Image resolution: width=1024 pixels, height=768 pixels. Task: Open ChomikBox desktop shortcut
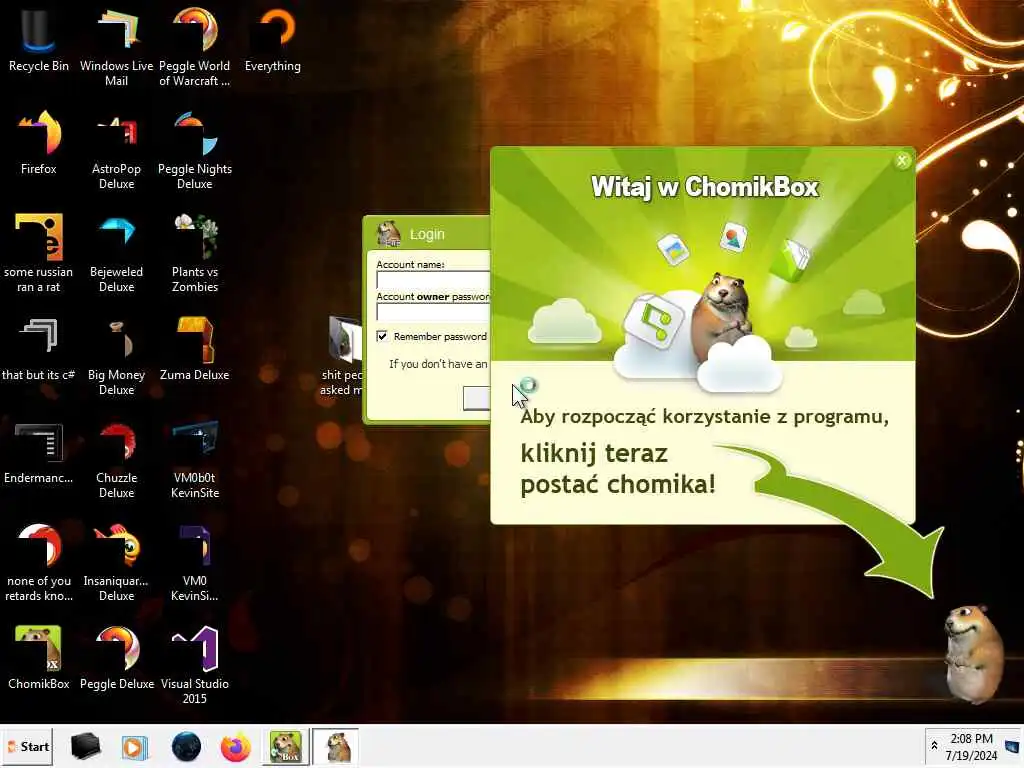point(39,658)
